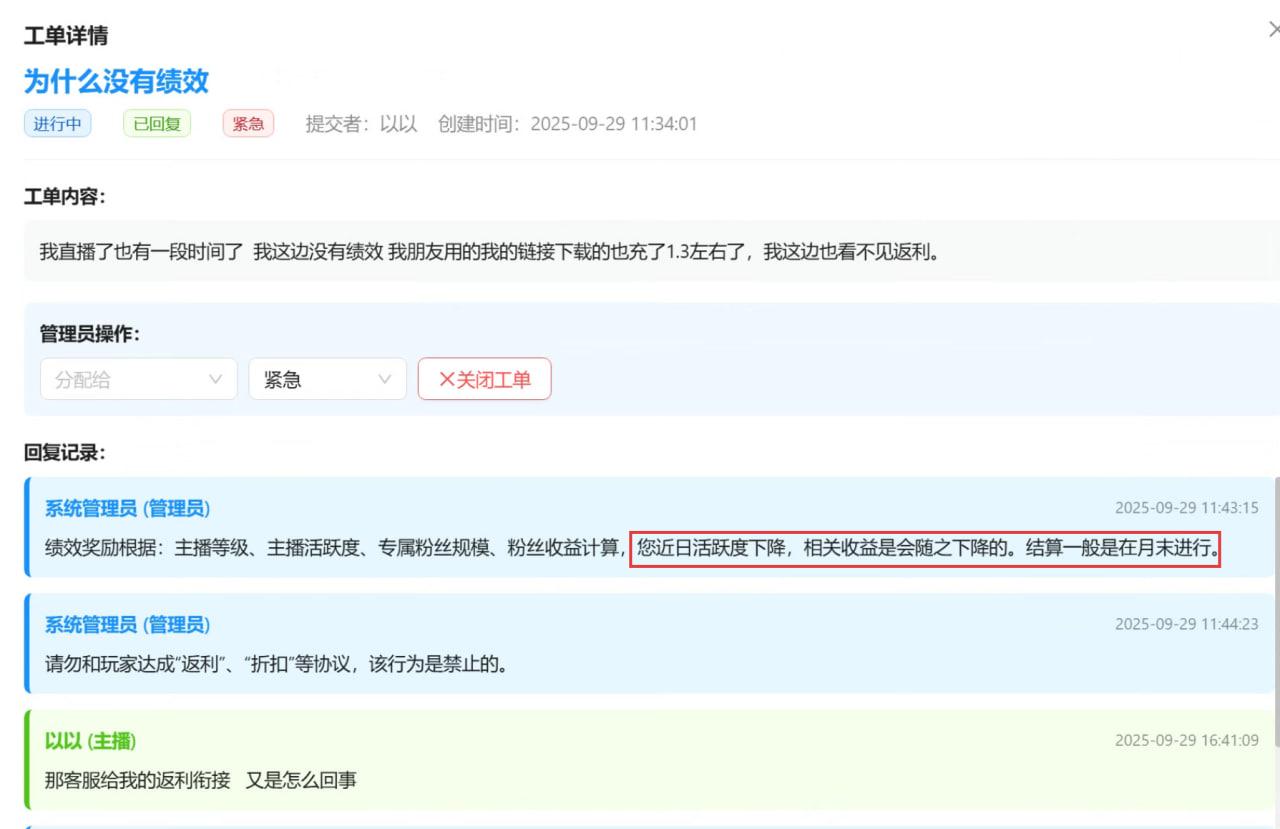Click the timestamp 2025-09-29 11:44:23

click(x=1186, y=625)
